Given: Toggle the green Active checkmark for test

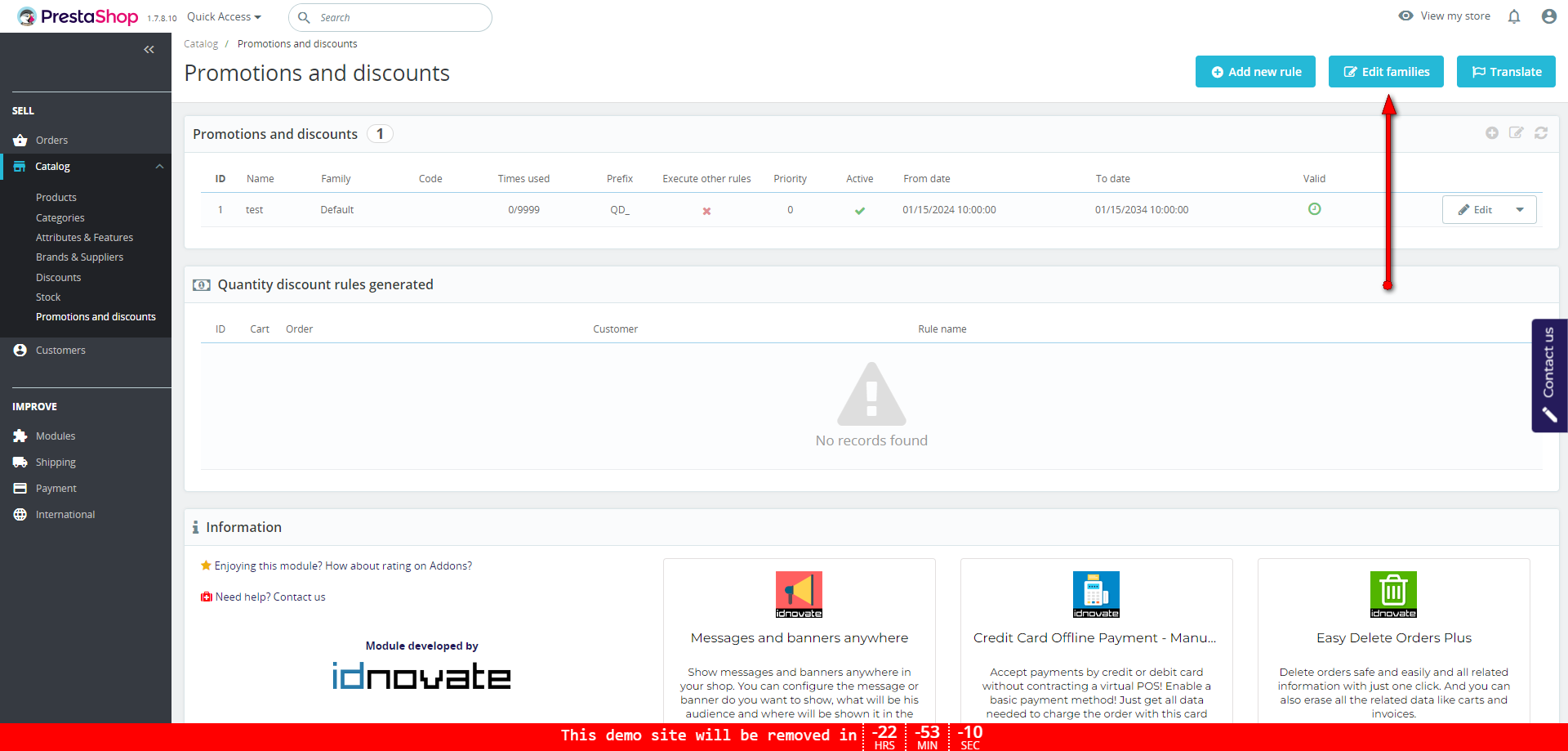Looking at the screenshot, I should [860, 211].
